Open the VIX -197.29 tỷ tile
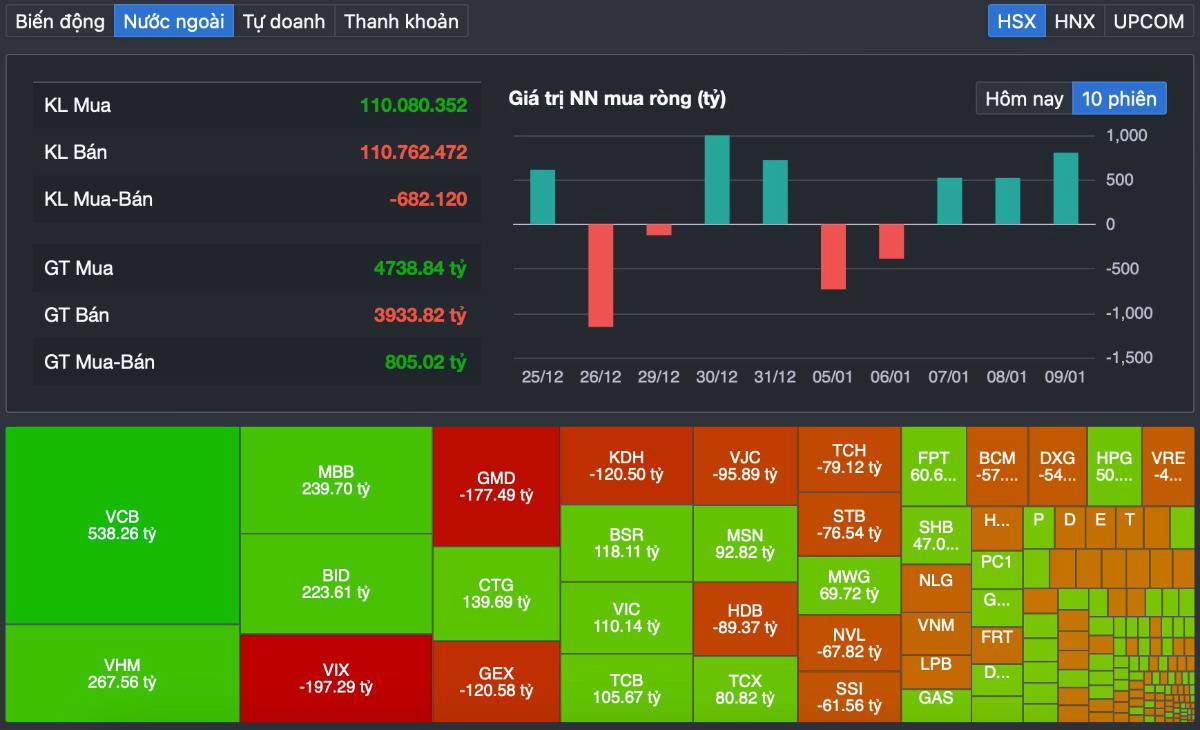 [336, 678]
